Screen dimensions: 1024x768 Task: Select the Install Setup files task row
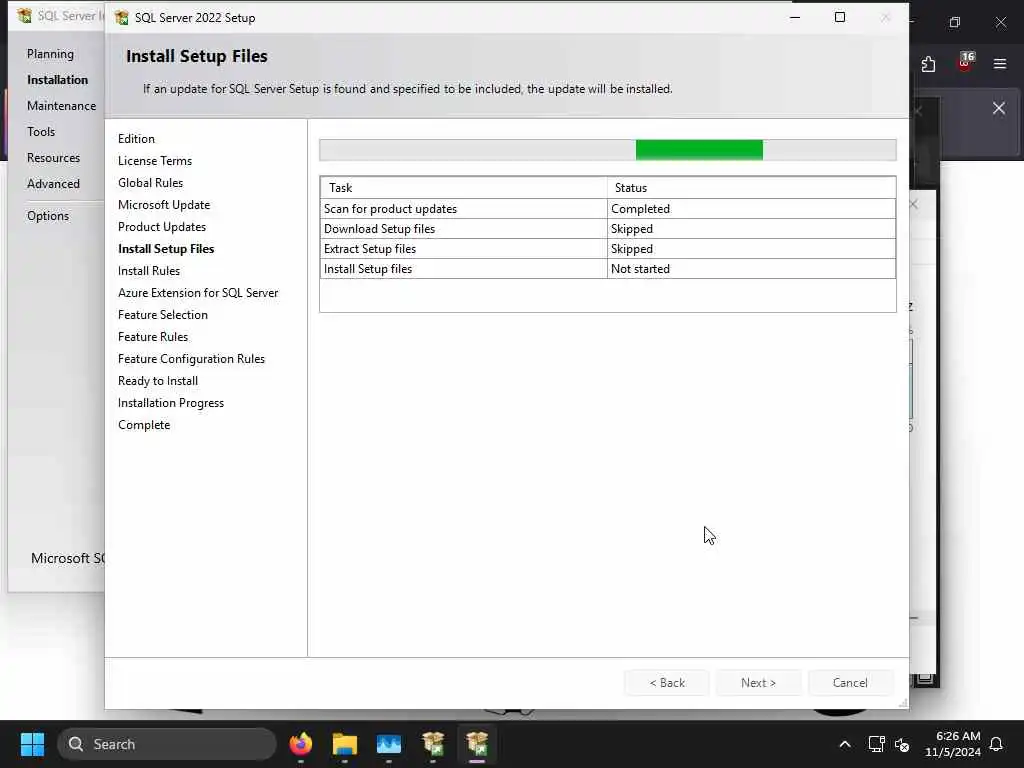tap(607, 269)
